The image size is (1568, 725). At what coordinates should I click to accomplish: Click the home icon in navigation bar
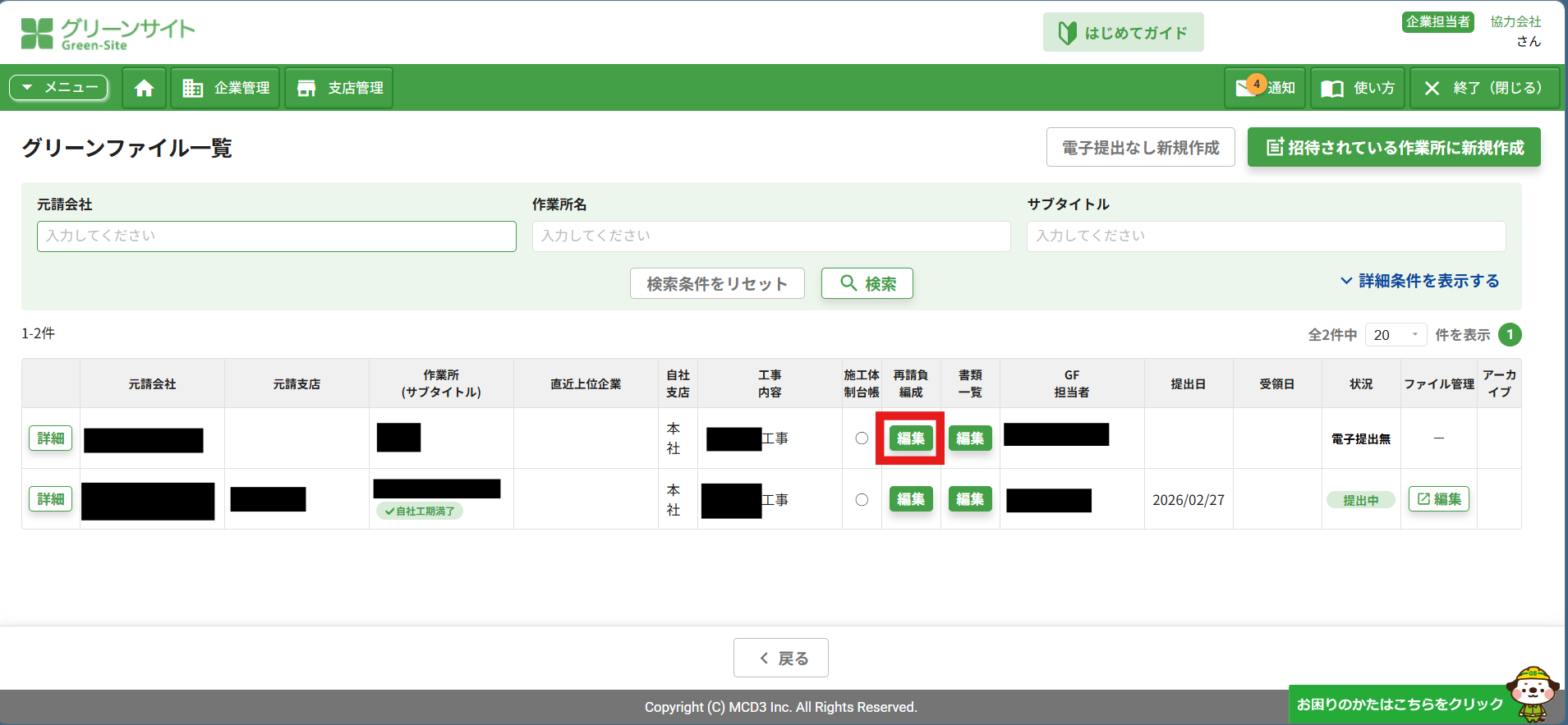coord(144,88)
